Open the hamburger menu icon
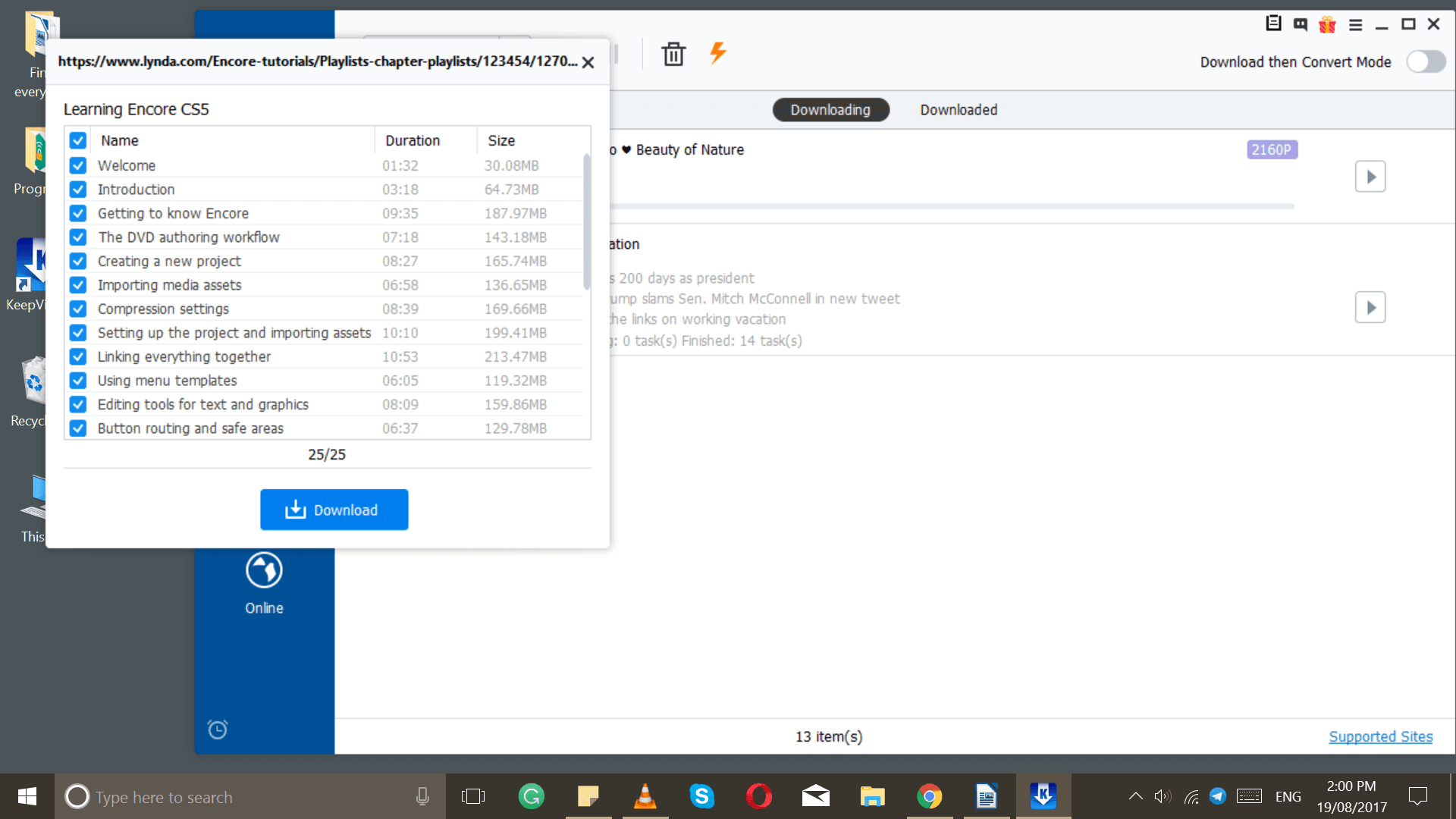This screenshot has width=1456, height=819. pyautogui.click(x=1356, y=25)
